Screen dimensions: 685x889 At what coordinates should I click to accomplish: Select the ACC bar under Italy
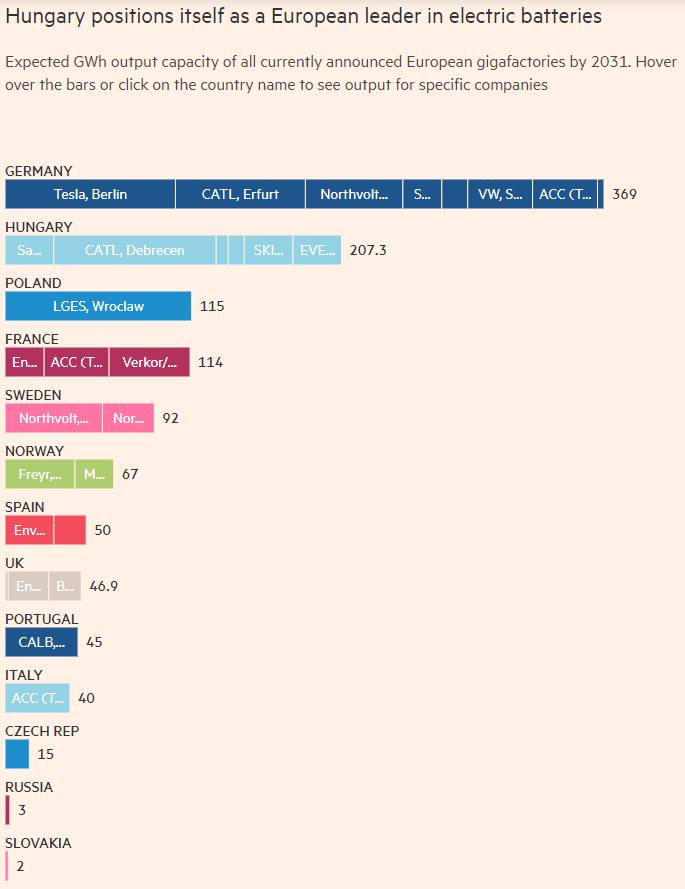[37, 698]
